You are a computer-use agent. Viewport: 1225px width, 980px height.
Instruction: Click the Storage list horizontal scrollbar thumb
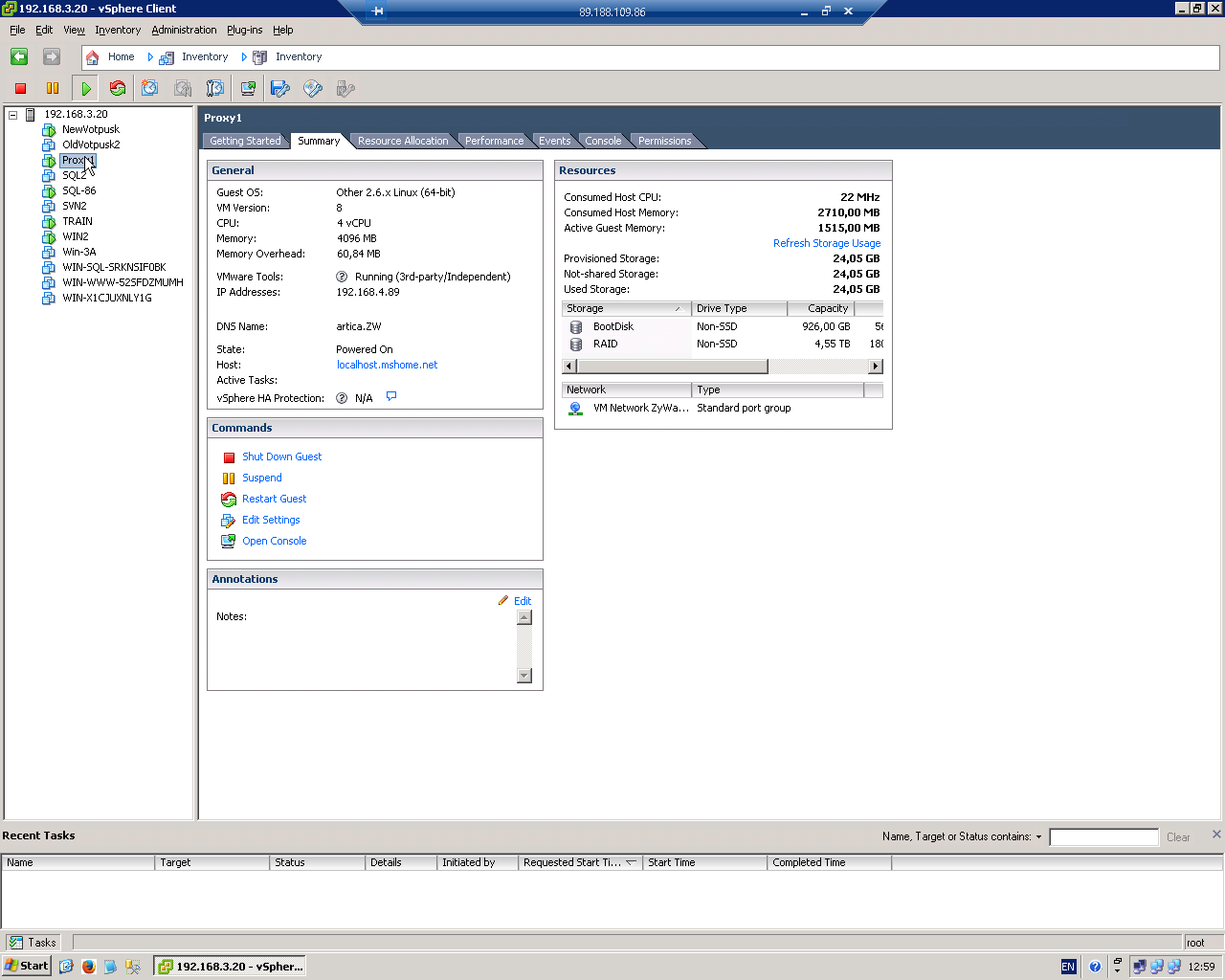[x=673, y=367]
